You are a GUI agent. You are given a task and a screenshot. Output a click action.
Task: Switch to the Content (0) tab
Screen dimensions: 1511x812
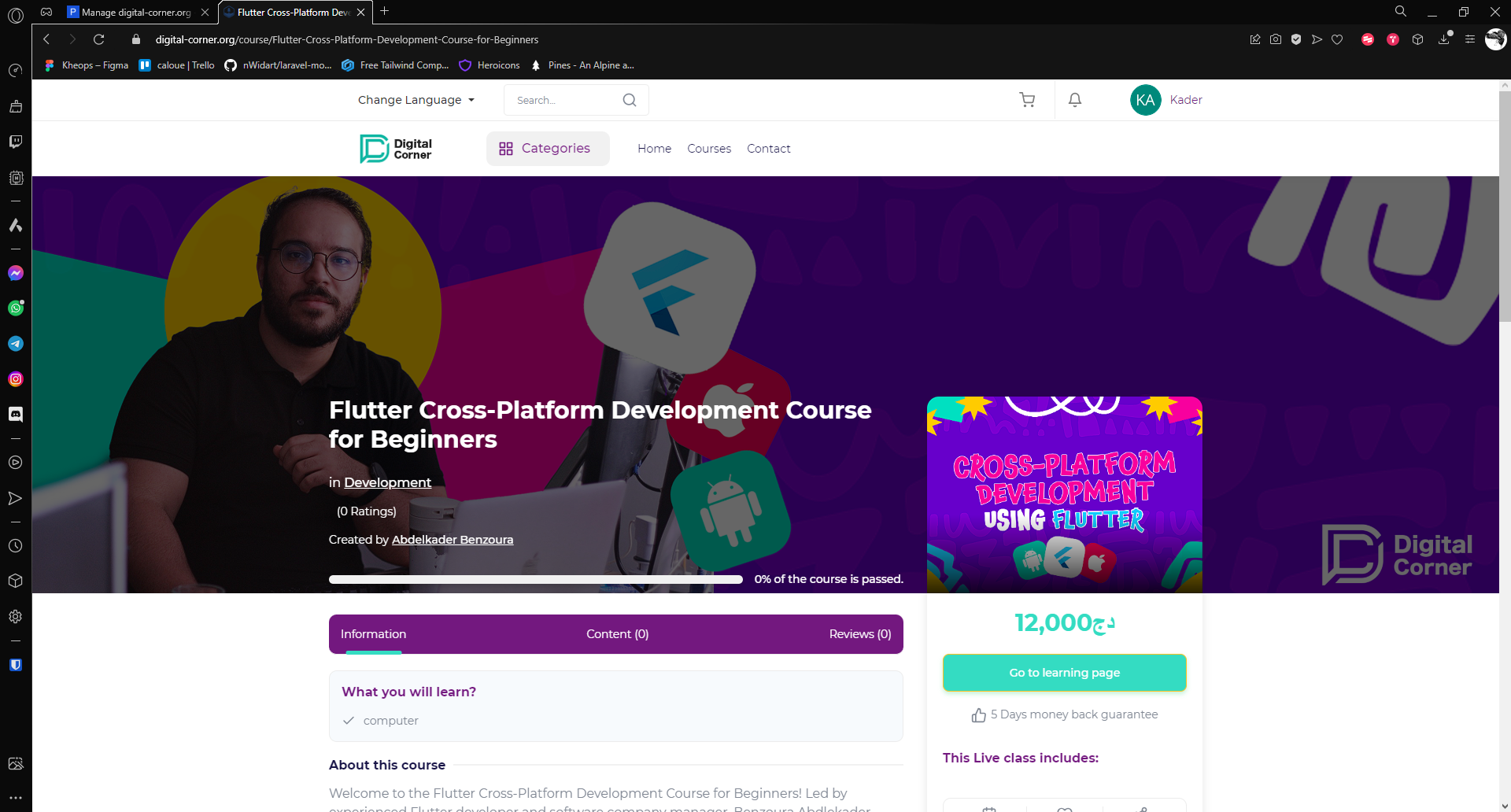click(x=617, y=634)
